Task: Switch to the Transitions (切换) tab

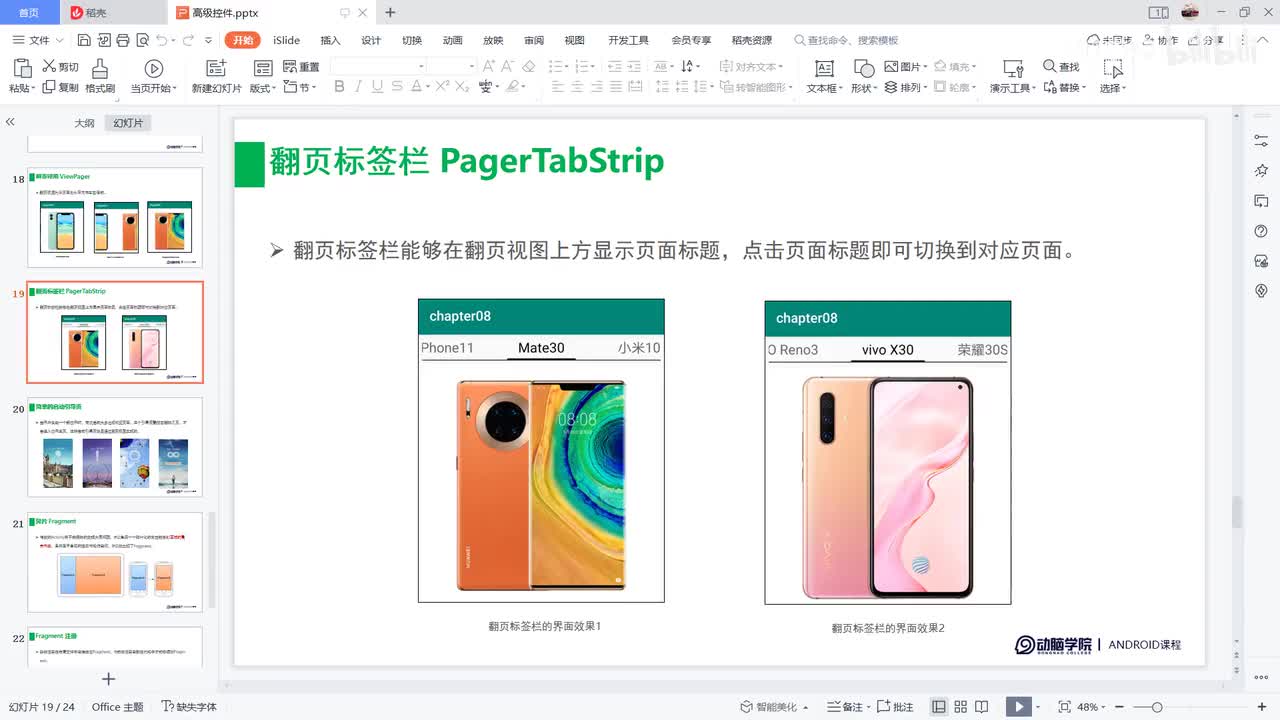Action: tap(412, 40)
